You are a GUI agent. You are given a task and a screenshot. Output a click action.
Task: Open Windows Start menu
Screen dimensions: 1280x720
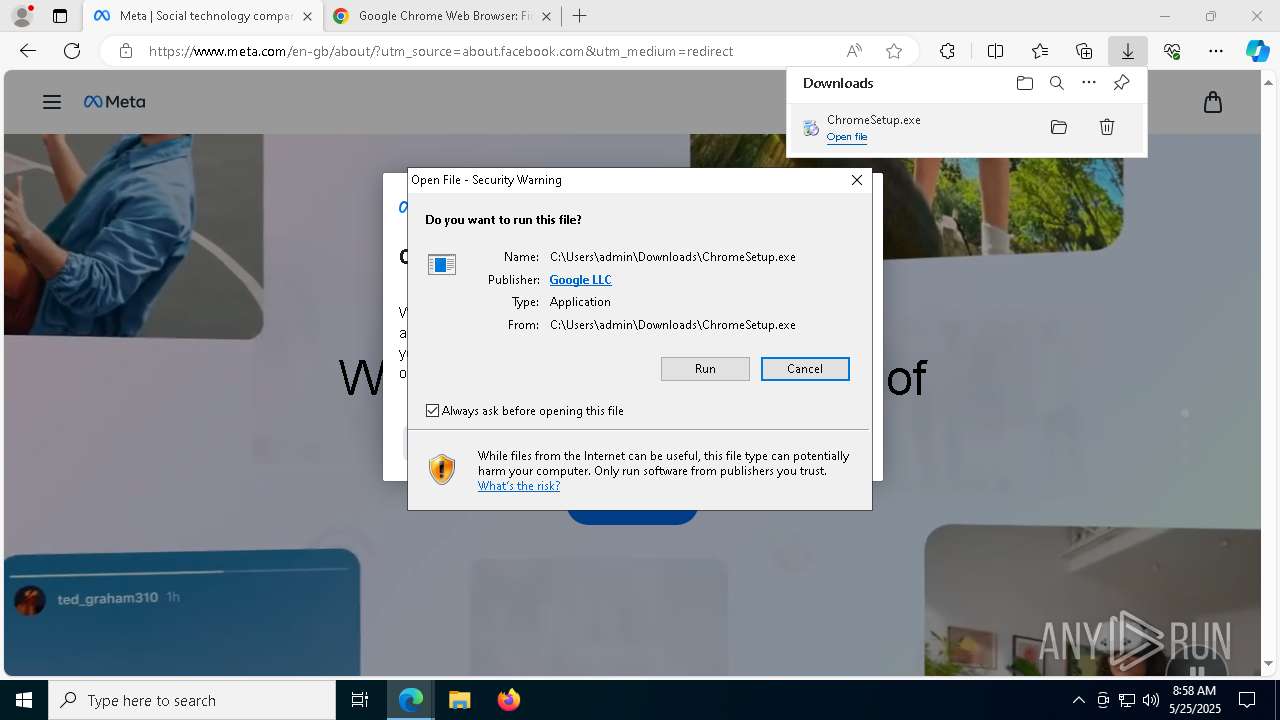click(x=24, y=700)
